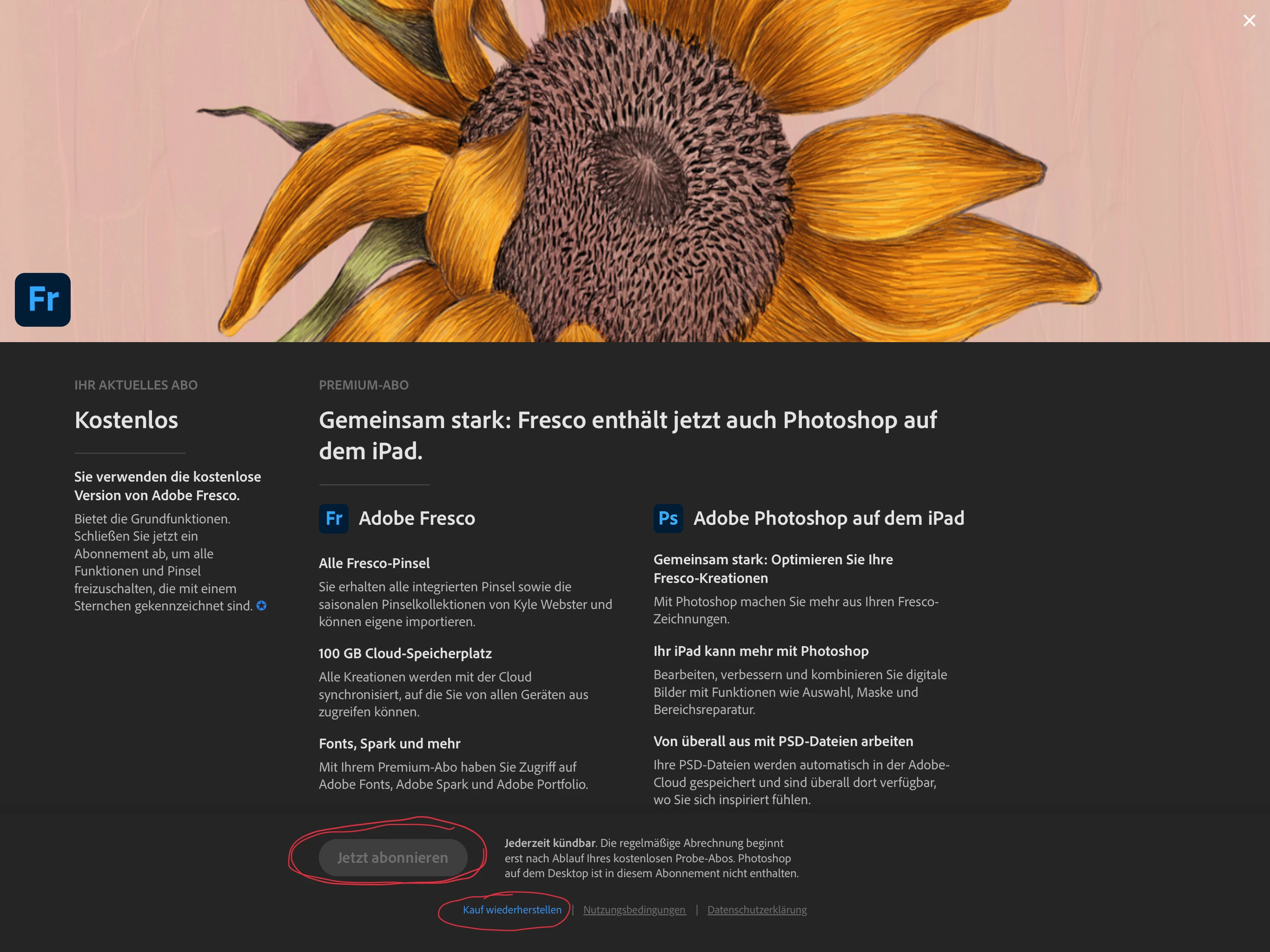Viewport: 1270px width, 952px height.
Task: Click the Adobe Fresco section title
Action: click(x=417, y=518)
